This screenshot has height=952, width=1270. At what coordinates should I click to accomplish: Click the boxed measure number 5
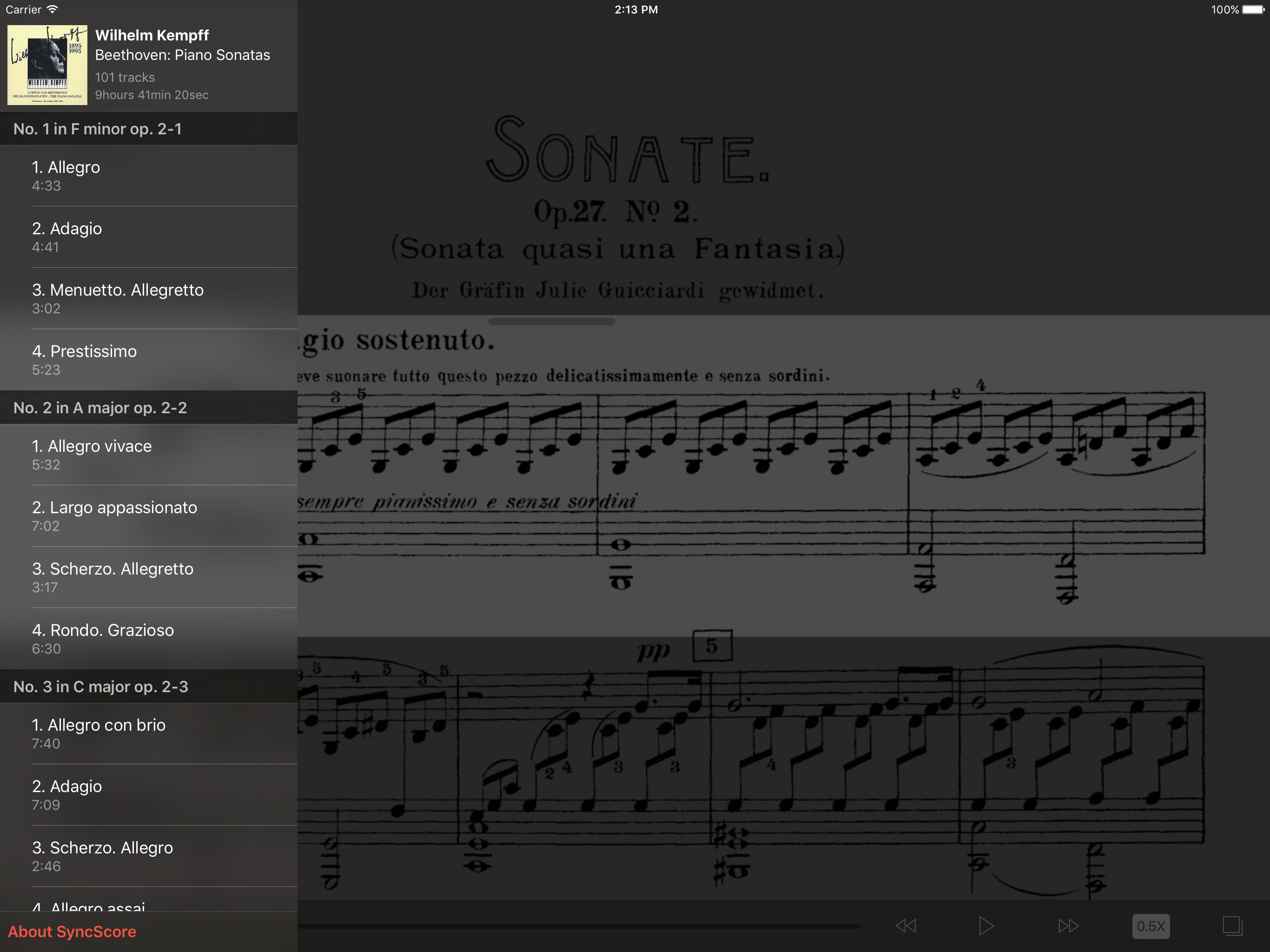[711, 646]
